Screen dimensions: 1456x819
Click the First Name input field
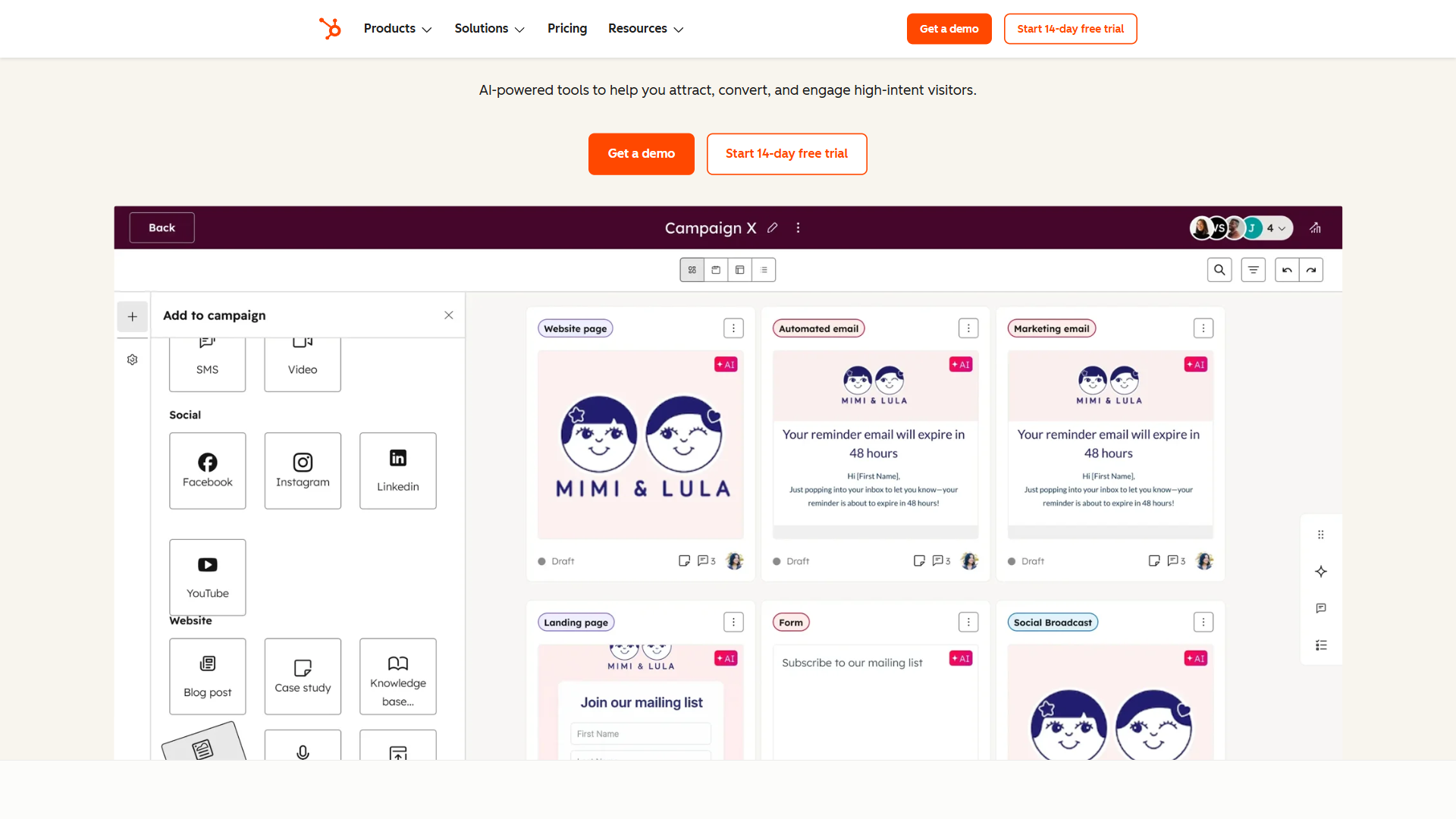641,734
